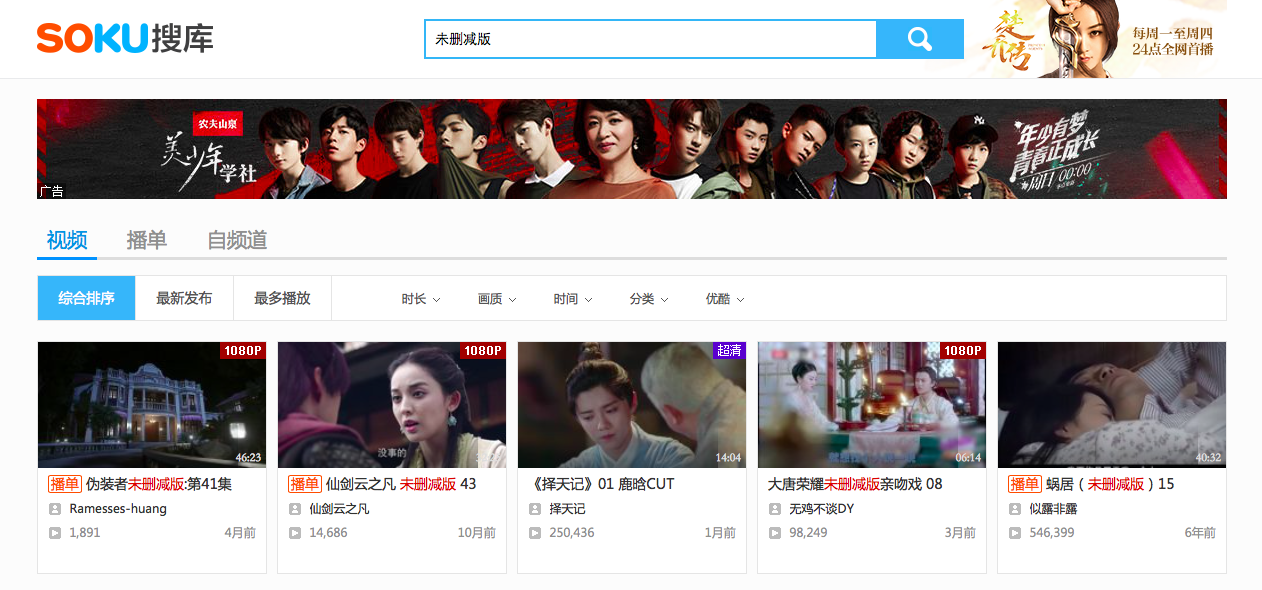Open video title 《择天记》01 鹿晗CUT
The image size is (1262, 590).
pyautogui.click(x=601, y=484)
